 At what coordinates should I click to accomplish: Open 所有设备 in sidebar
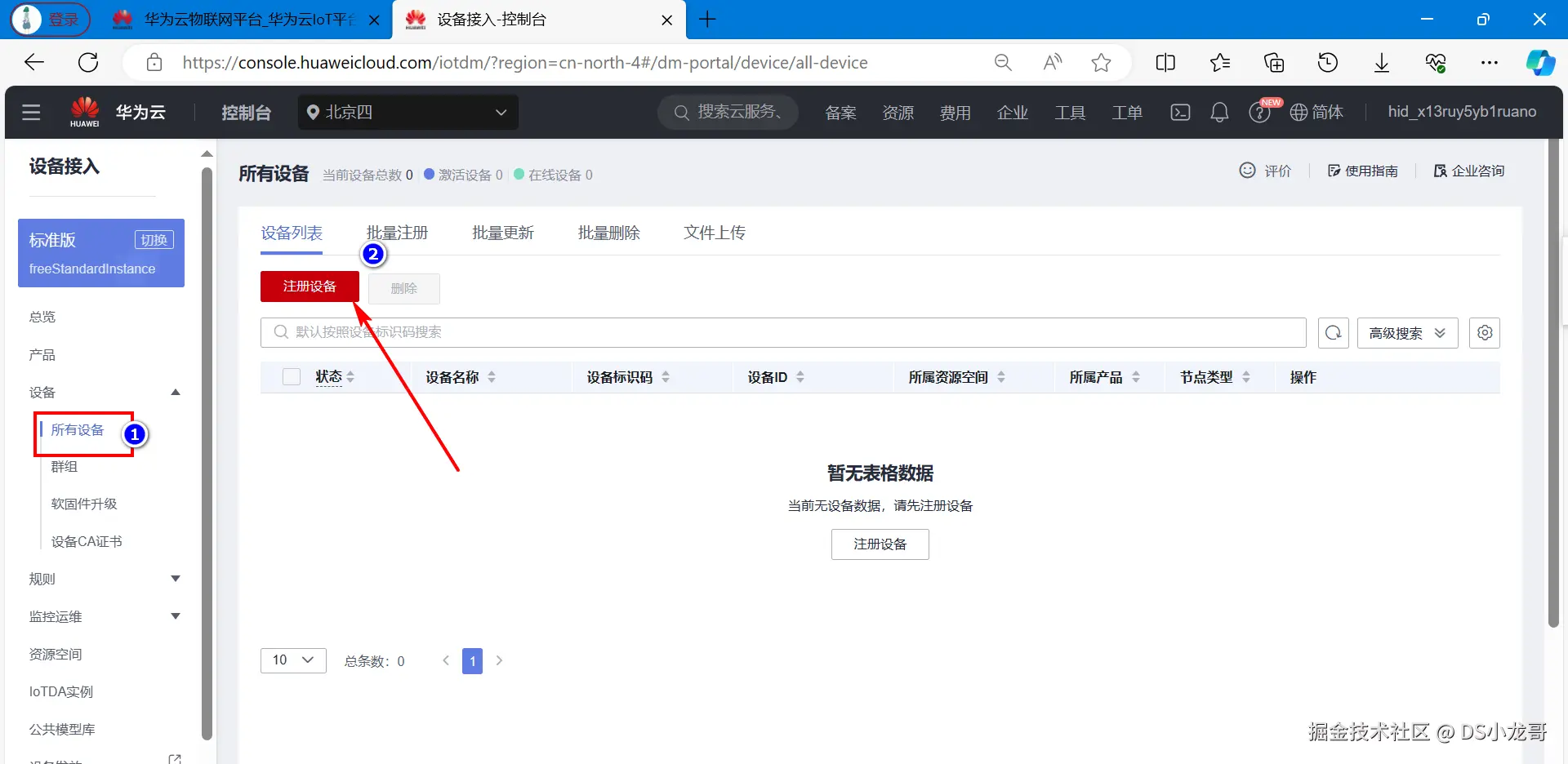point(78,430)
